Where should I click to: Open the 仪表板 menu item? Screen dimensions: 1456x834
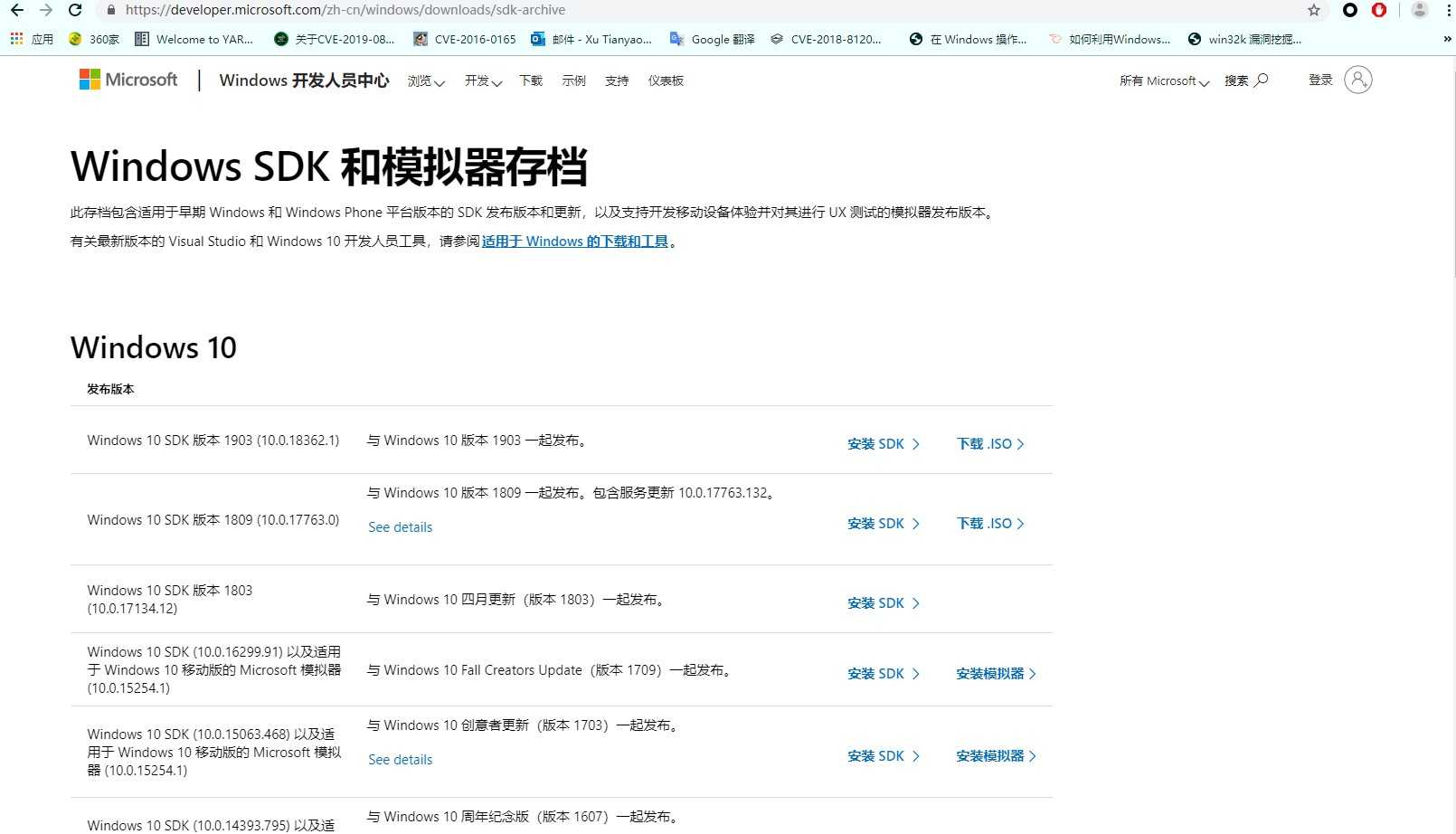click(666, 81)
